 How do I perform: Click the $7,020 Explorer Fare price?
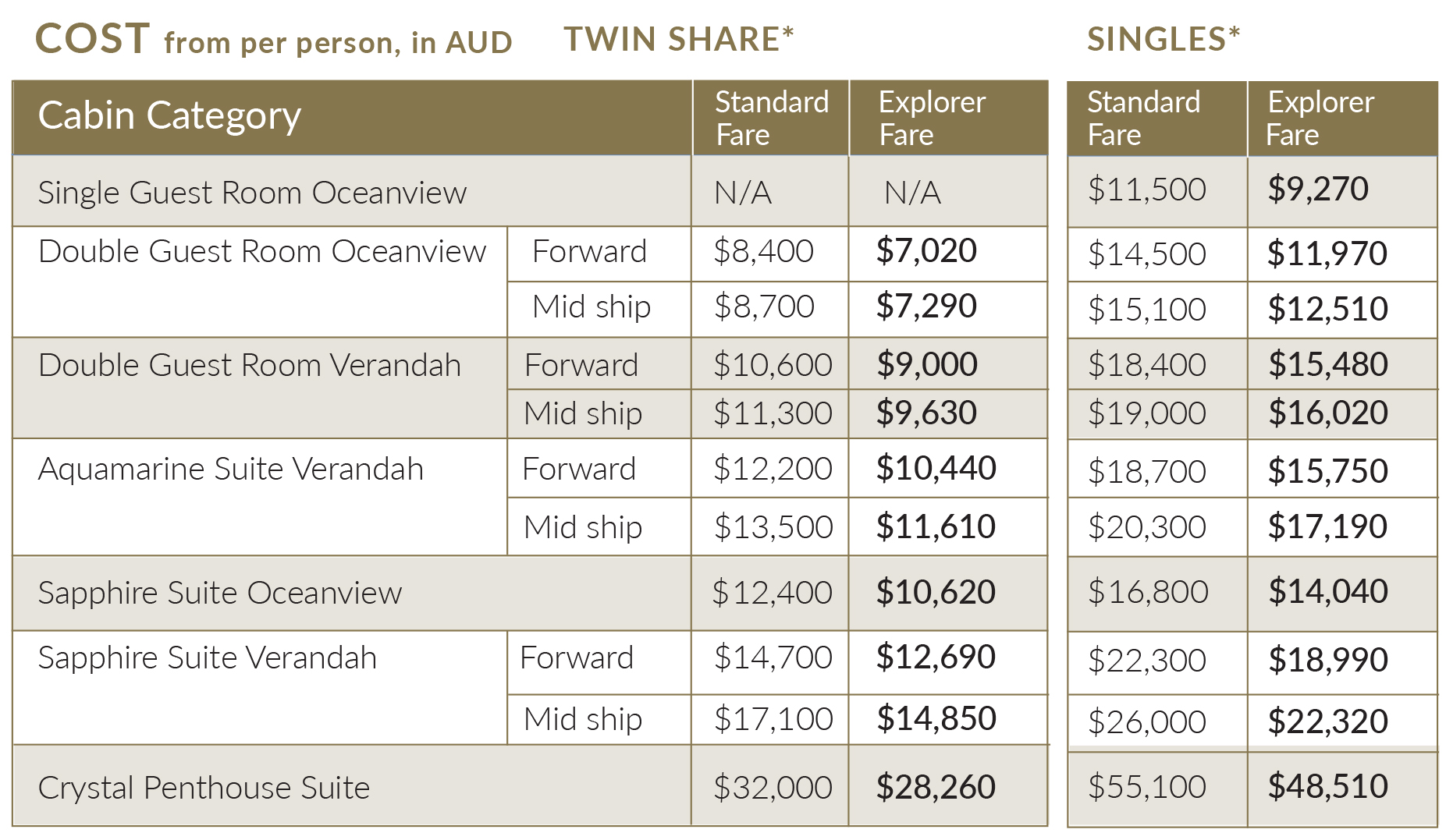click(926, 250)
